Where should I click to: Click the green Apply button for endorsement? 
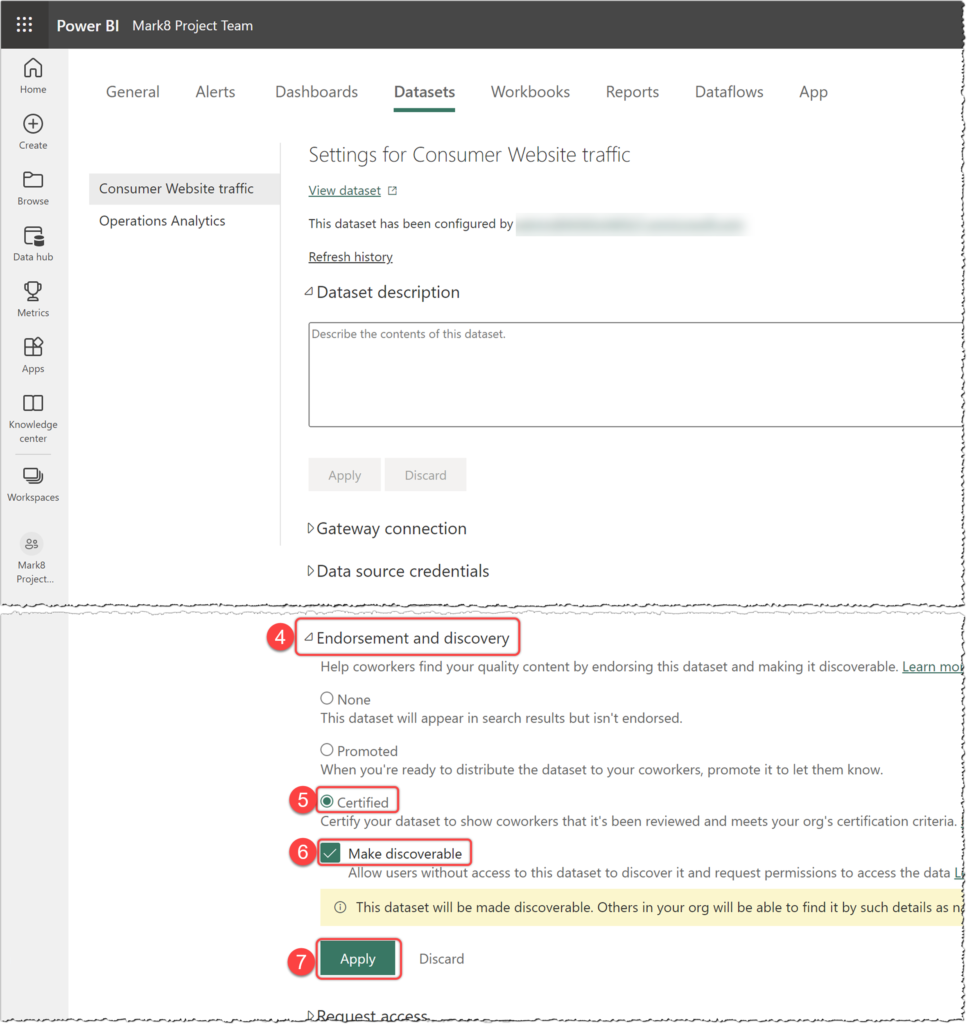(x=358, y=959)
